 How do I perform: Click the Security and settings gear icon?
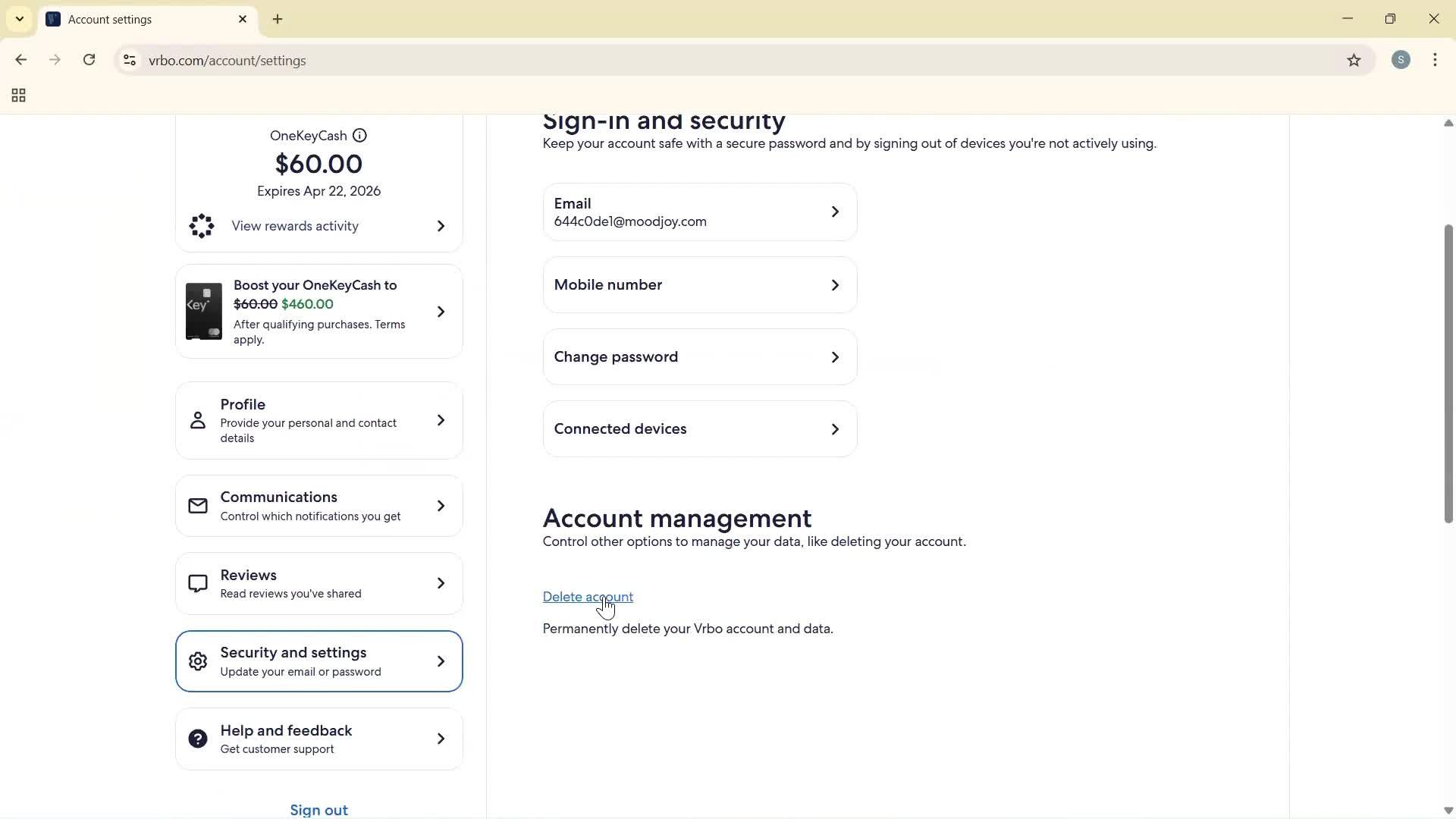[x=198, y=661]
